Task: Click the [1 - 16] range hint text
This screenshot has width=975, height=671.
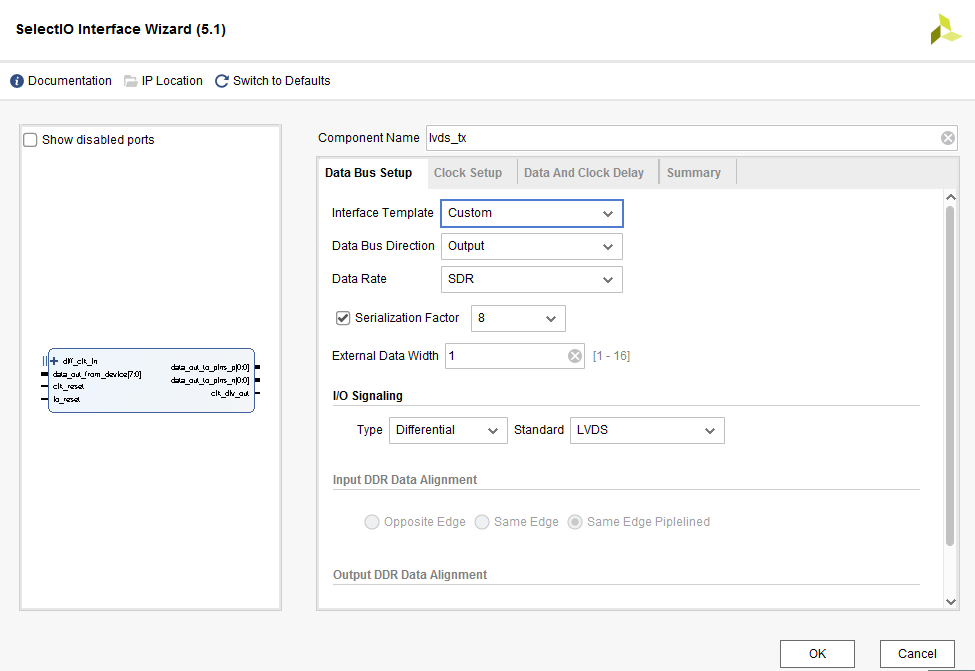Action: pyautogui.click(x=611, y=356)
